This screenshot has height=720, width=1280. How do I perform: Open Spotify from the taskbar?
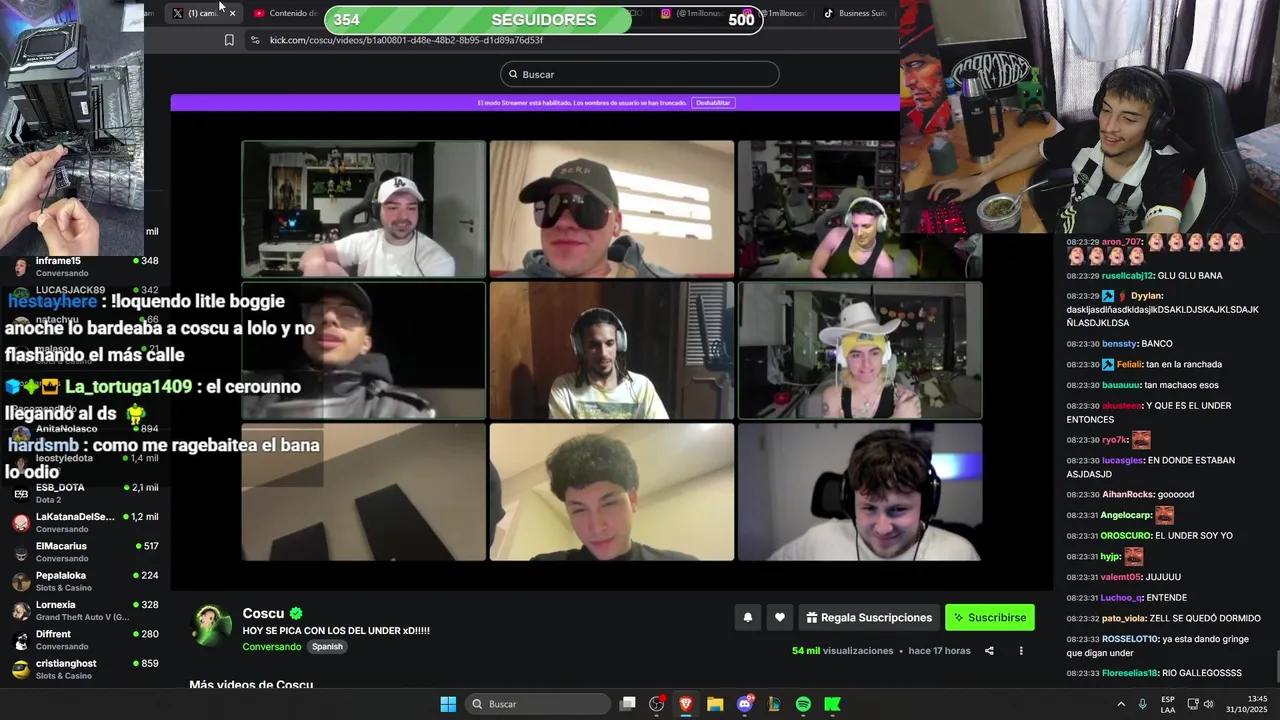(803, 704)
